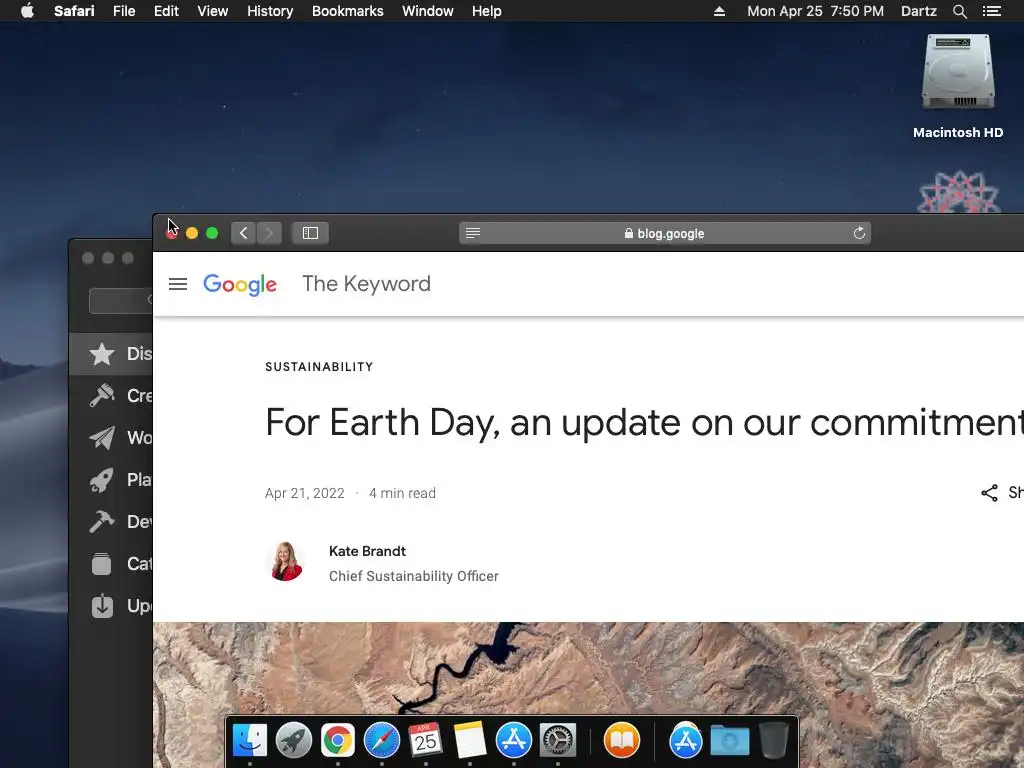Viewport: 1024px width, 768px height.
Task: Click the date and time in menu bar
Action: [x=815, y=11]
